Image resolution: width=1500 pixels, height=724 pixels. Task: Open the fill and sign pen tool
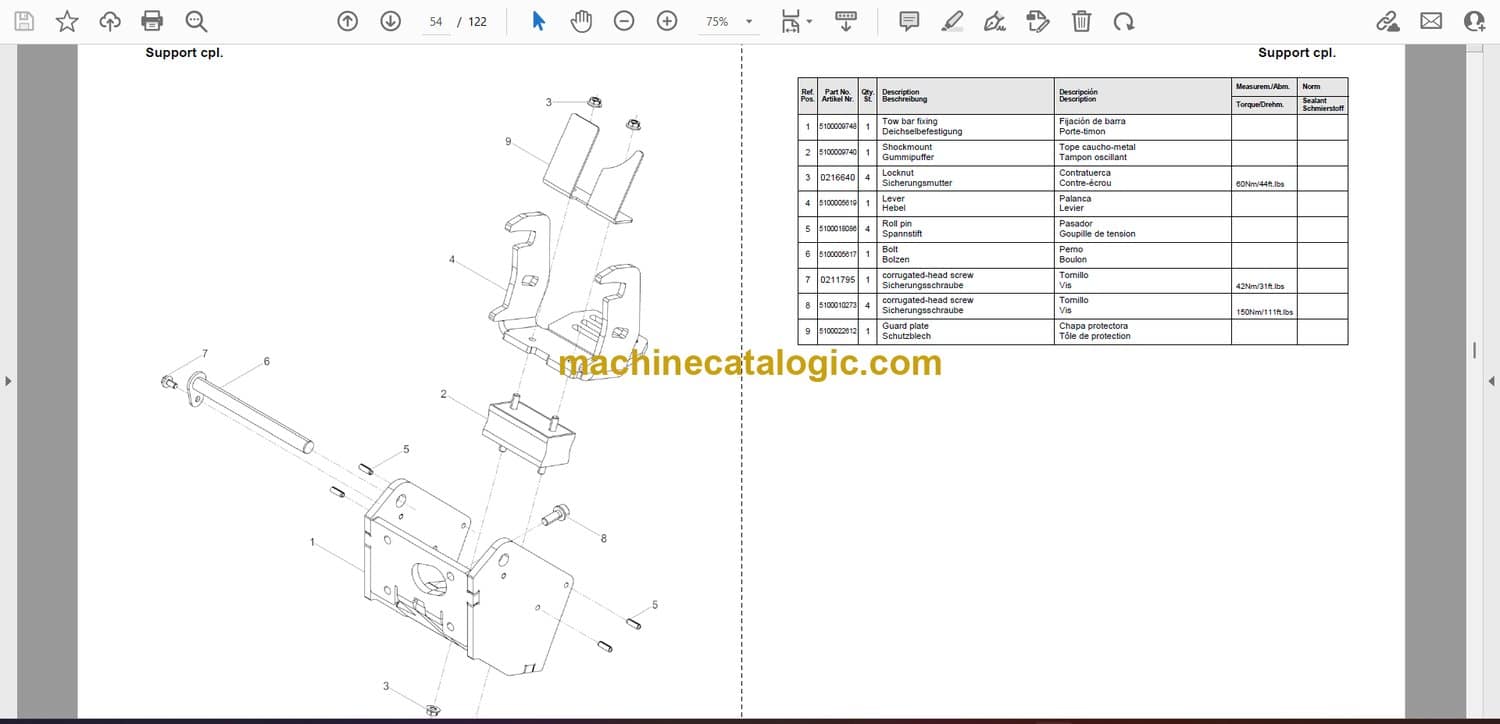[x=995, y=21]
